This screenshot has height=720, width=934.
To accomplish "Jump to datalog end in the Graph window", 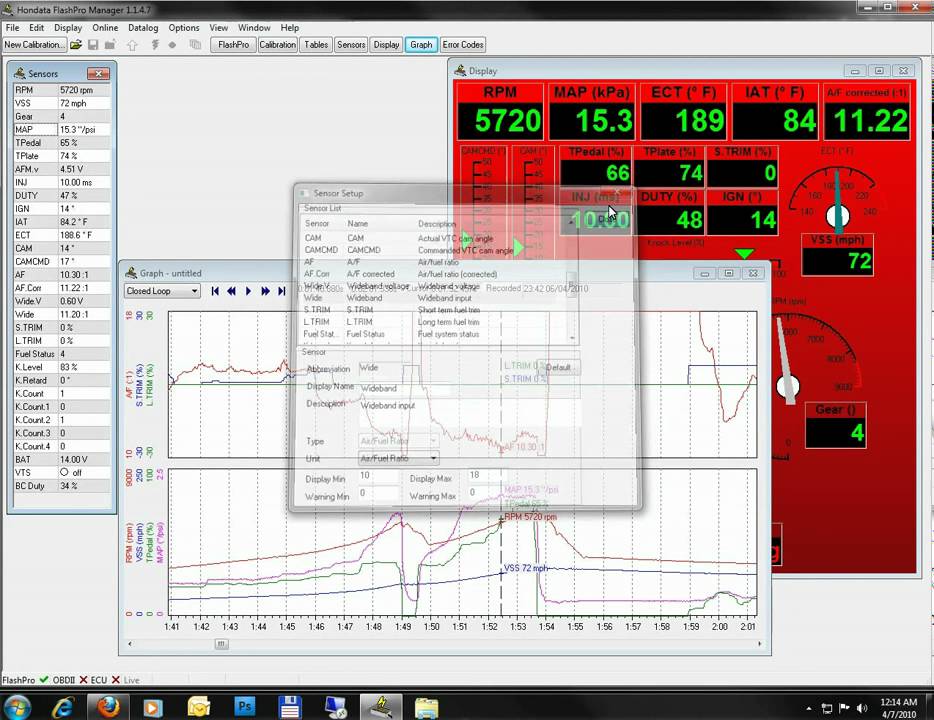I will tap(282, 291).
